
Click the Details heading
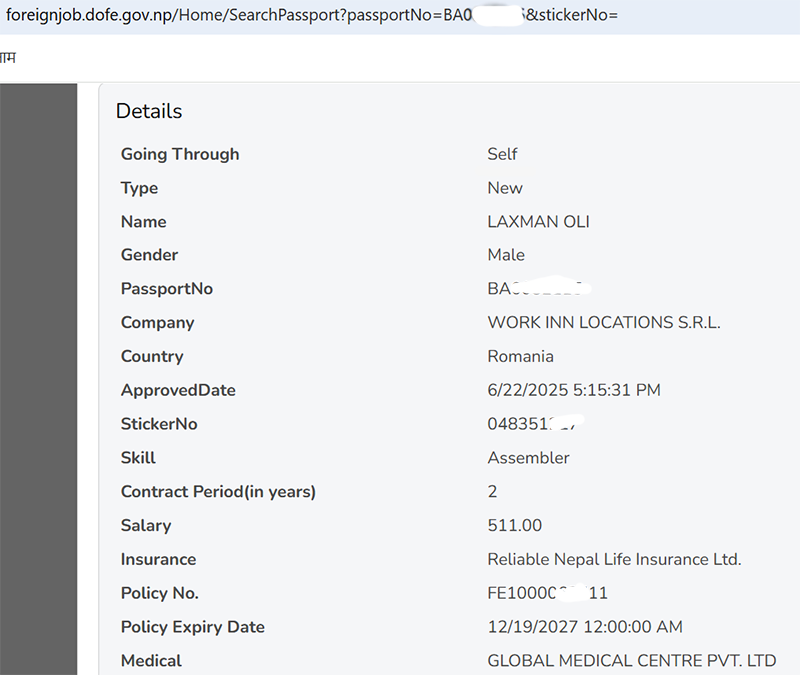[149, 111]
